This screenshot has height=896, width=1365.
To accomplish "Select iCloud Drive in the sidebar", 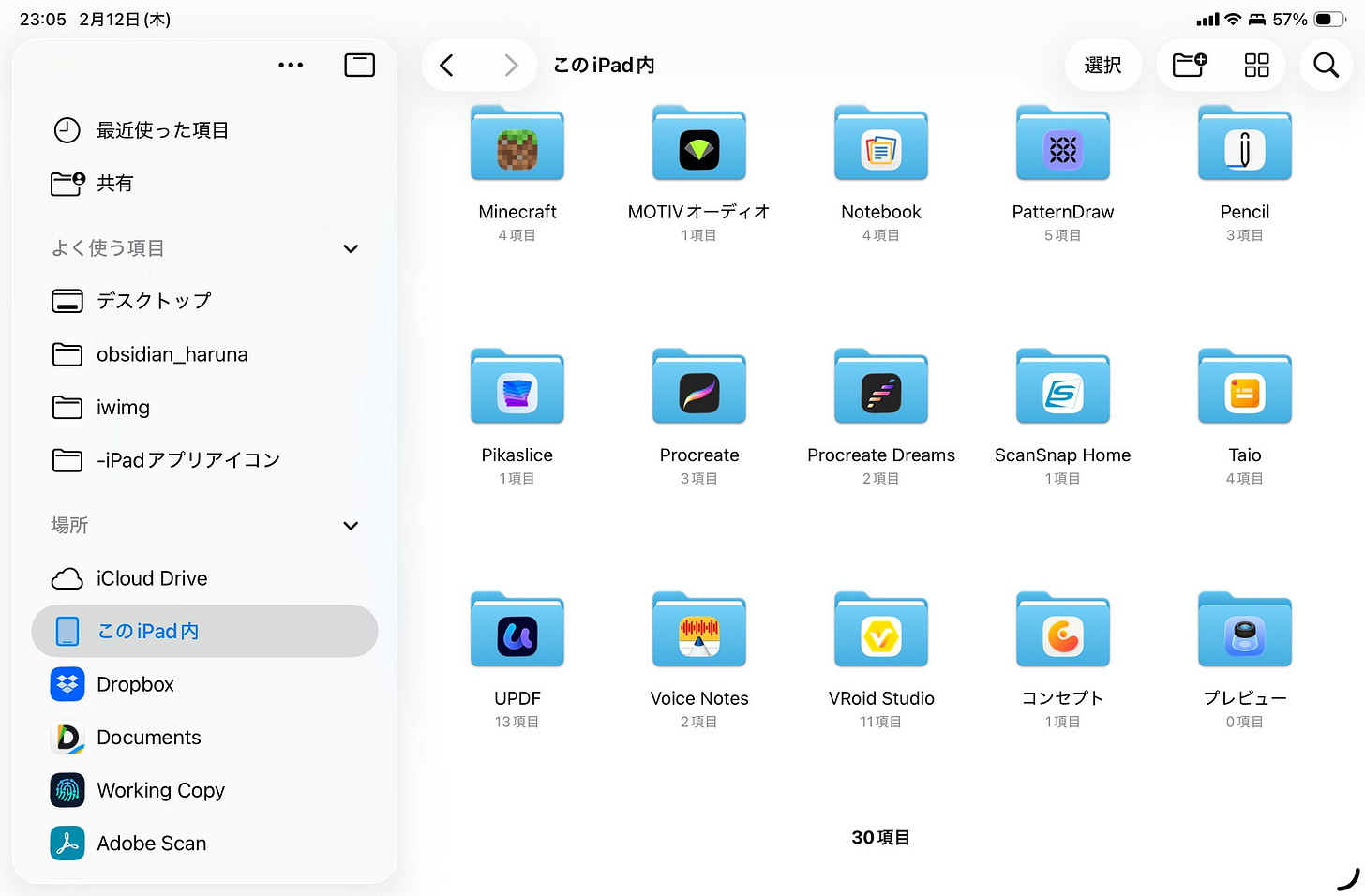I will click(x=152, y=578).
